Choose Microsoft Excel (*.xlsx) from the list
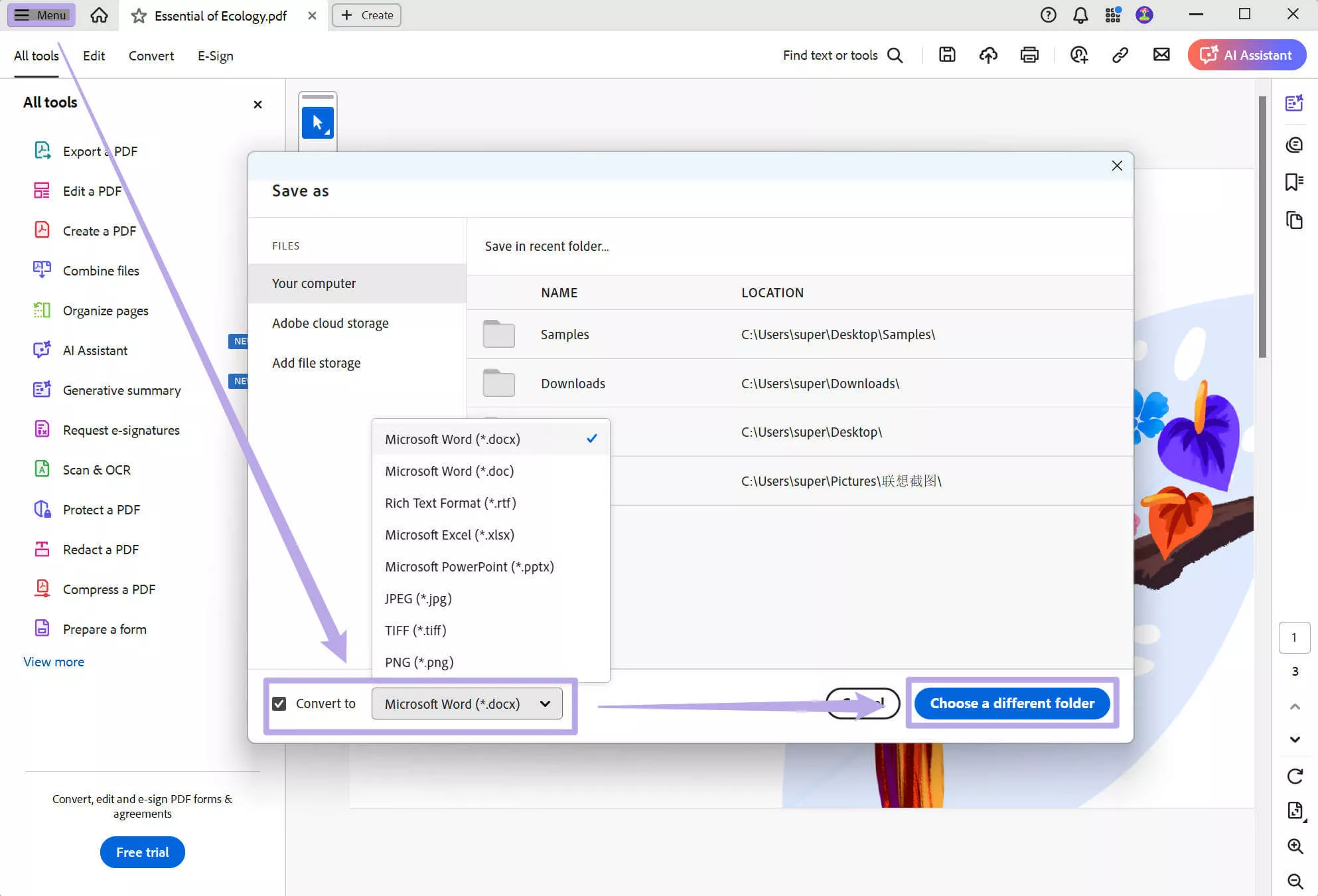The height and width of the screenshot is (896, 1318). pyautogui.click(x=449, y=534)
